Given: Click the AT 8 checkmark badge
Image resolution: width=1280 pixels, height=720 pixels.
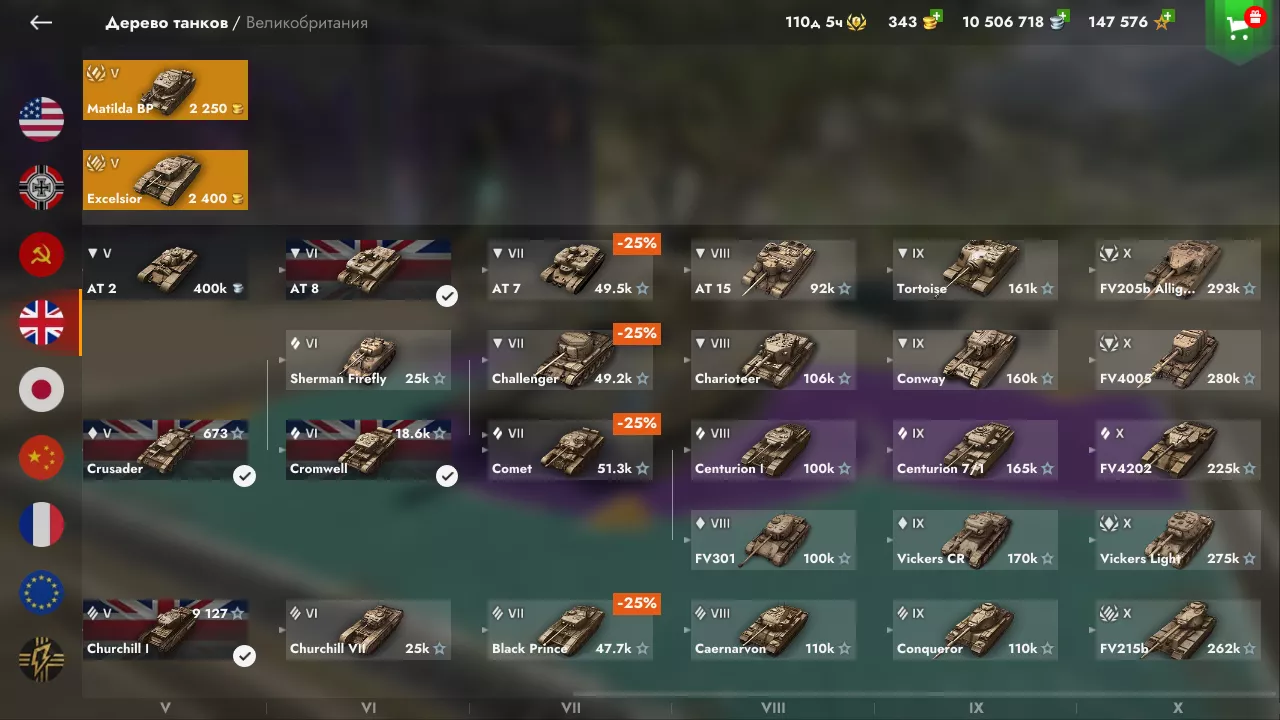Looking at the screenshot, I should point(447,296).
